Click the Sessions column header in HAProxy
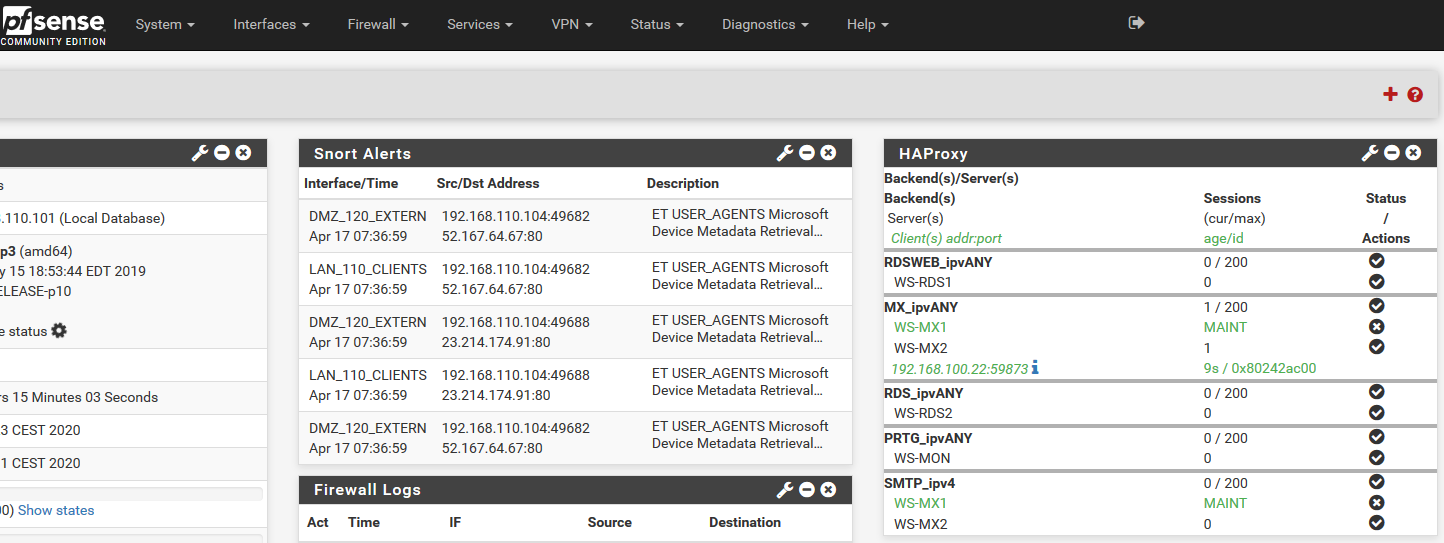The width and height of the screenshot is (1444, 543). coord(1232,198)
